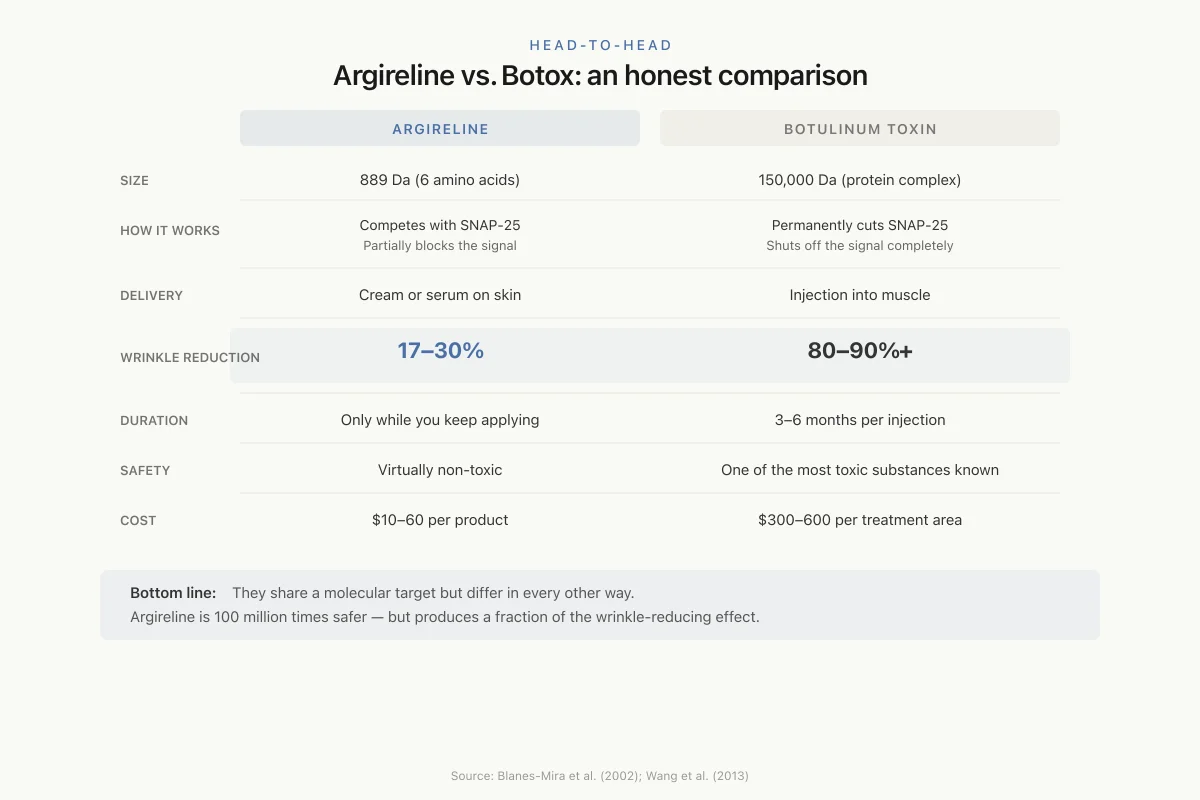Click the SIZE row label
Screen dimensions: 1200x800
134,181
